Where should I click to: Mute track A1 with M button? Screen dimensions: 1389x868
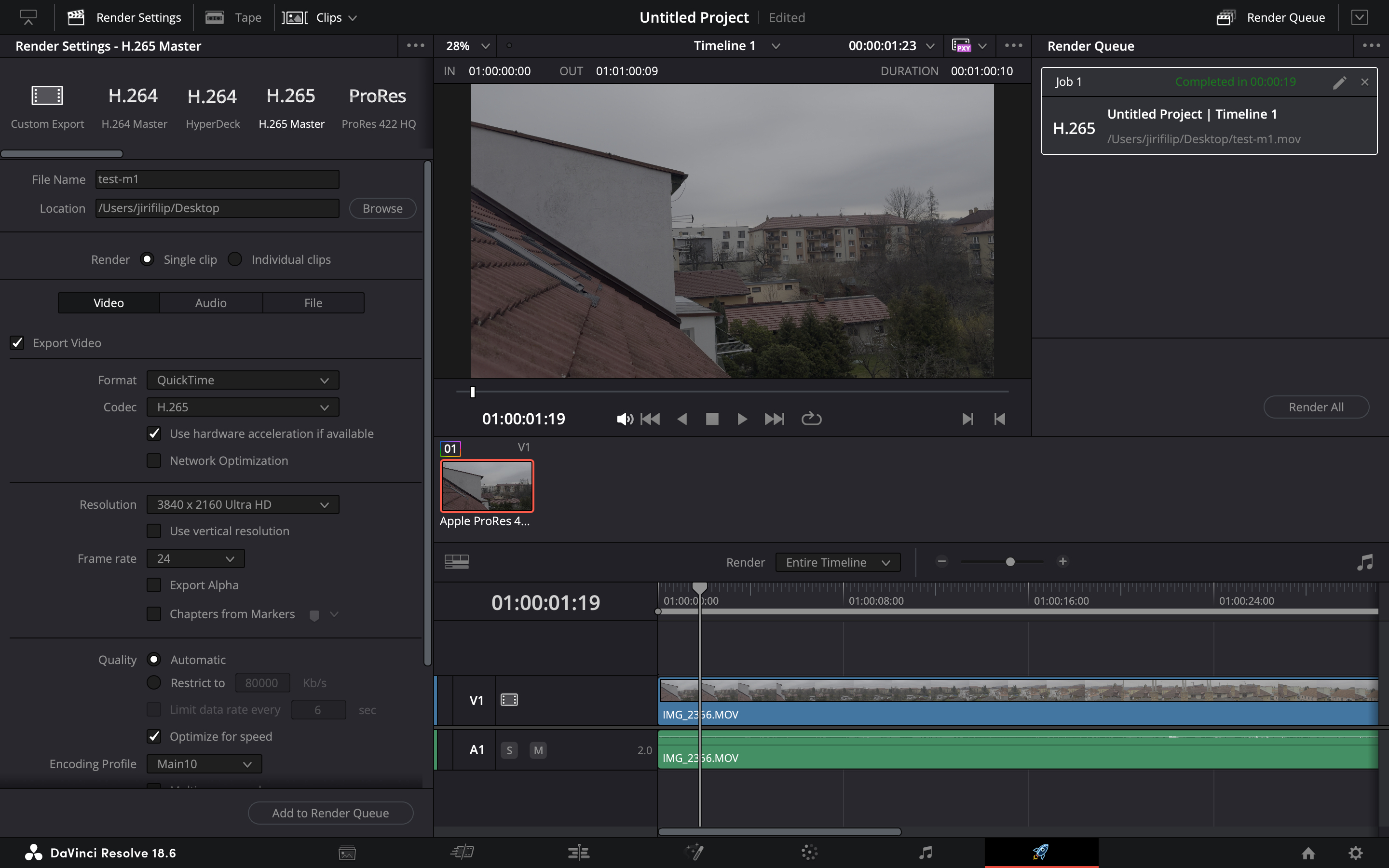538,750
